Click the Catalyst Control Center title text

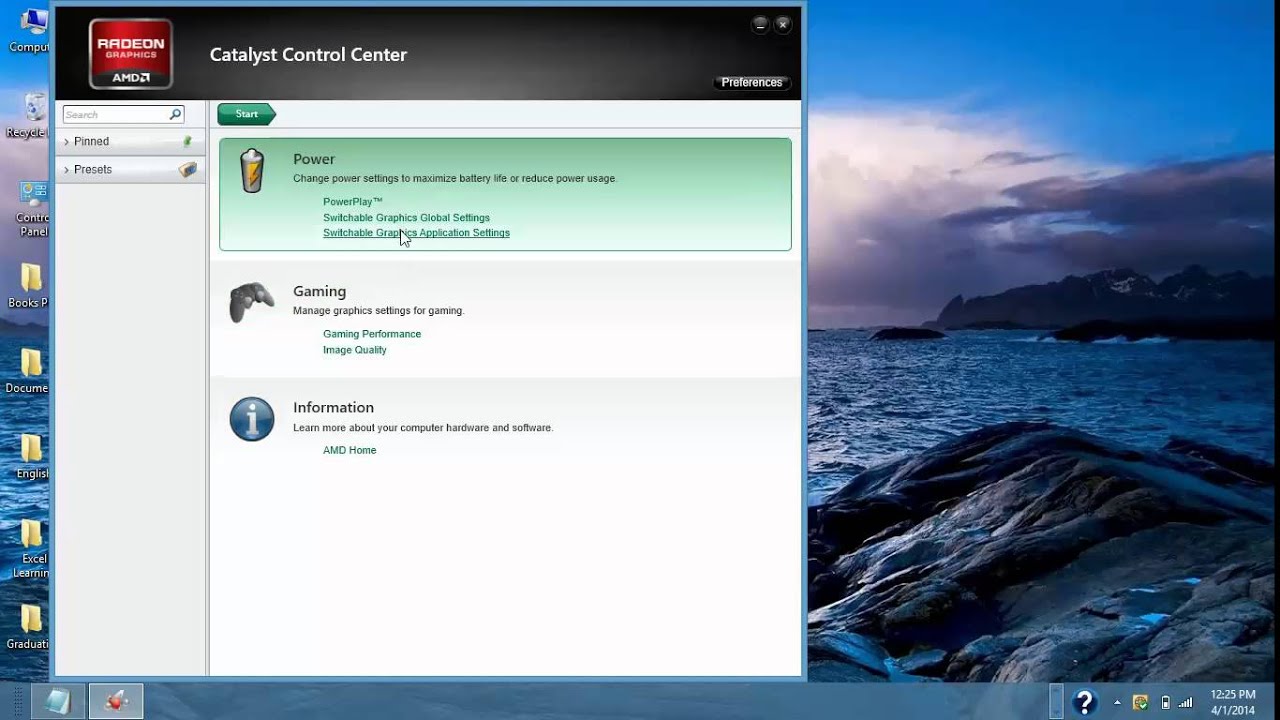[308, 55]
